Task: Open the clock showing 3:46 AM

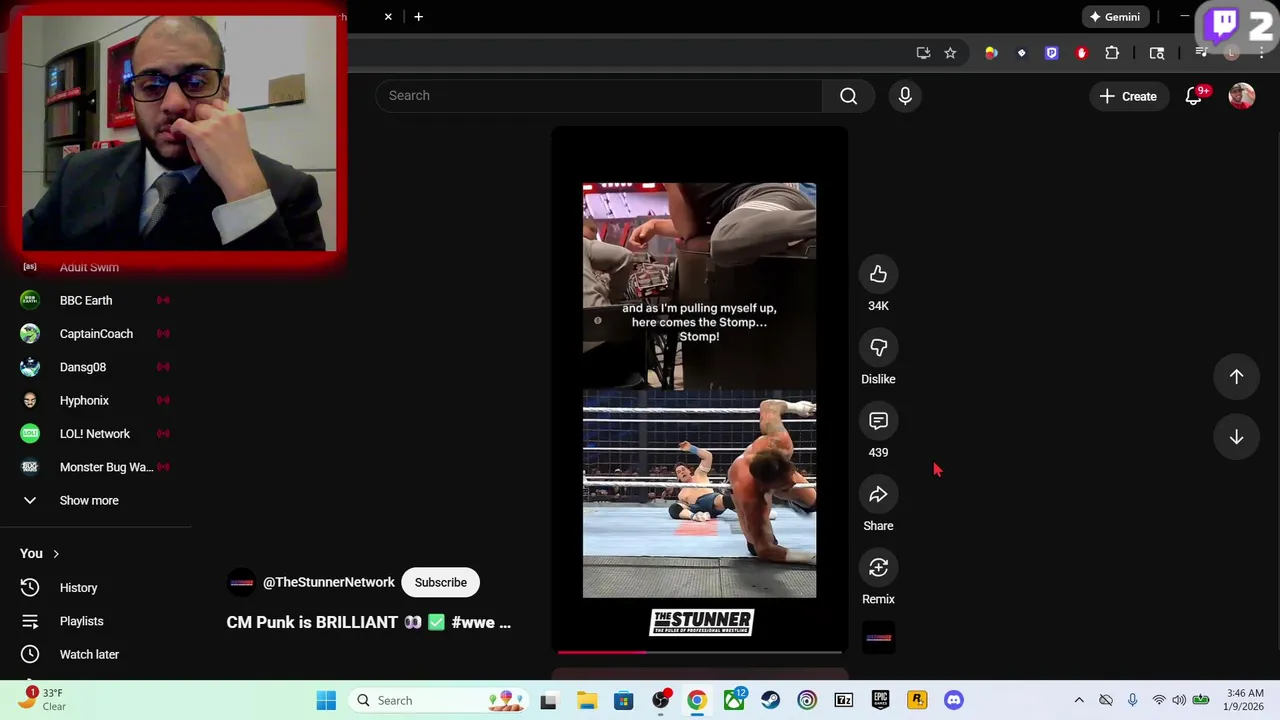Action: pyautogui.click(x=1245, y=700)
